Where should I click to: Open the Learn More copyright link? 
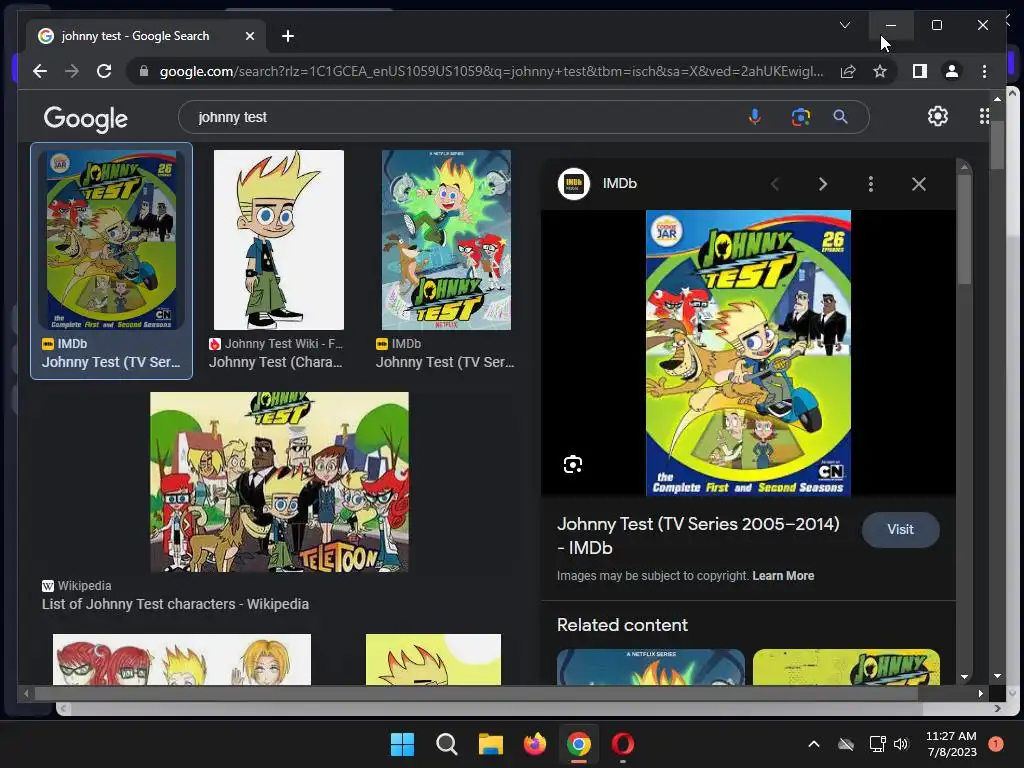[x=783, y=575]
